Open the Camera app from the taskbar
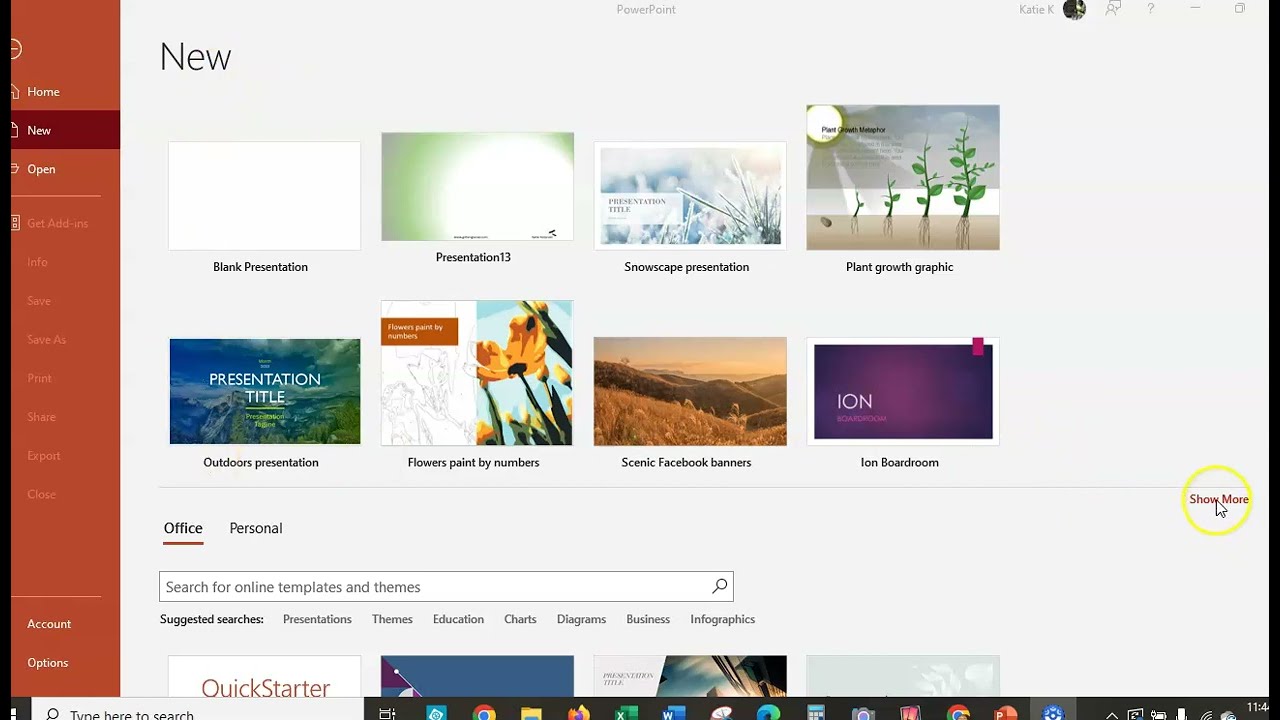The width and height of the screenshot is (1280, 720). click(863, 713)
